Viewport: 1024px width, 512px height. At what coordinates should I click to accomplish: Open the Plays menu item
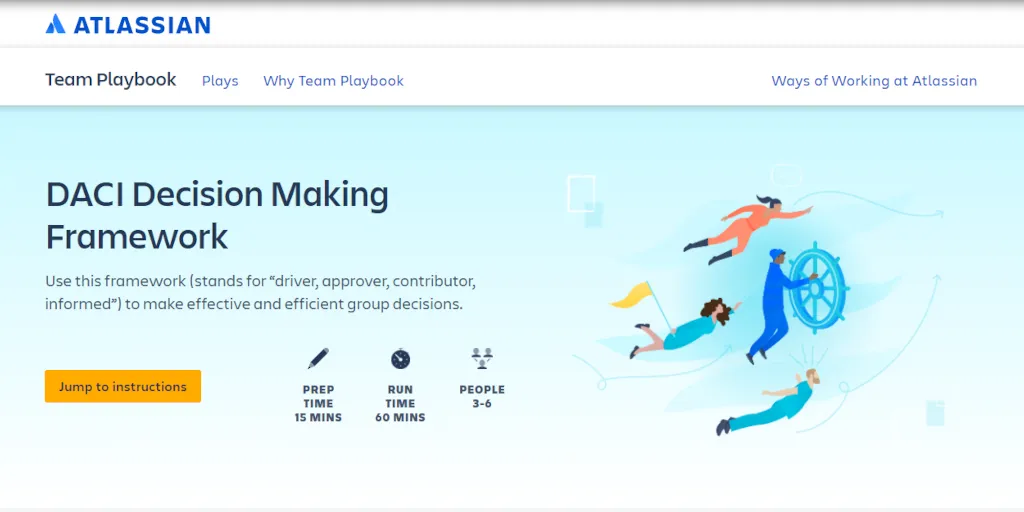[x=220, y=81]
